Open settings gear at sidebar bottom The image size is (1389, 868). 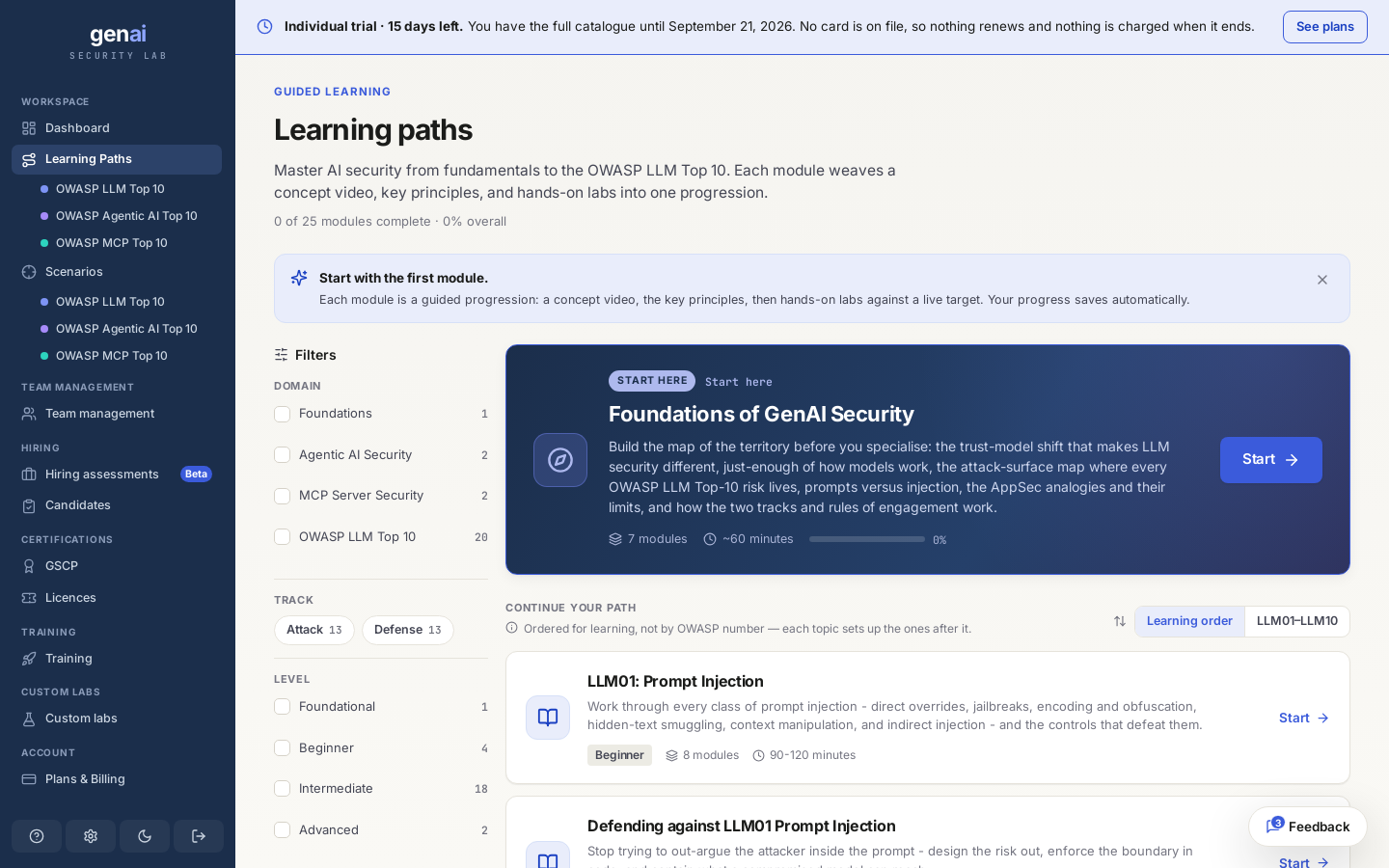tap(91, 836)
